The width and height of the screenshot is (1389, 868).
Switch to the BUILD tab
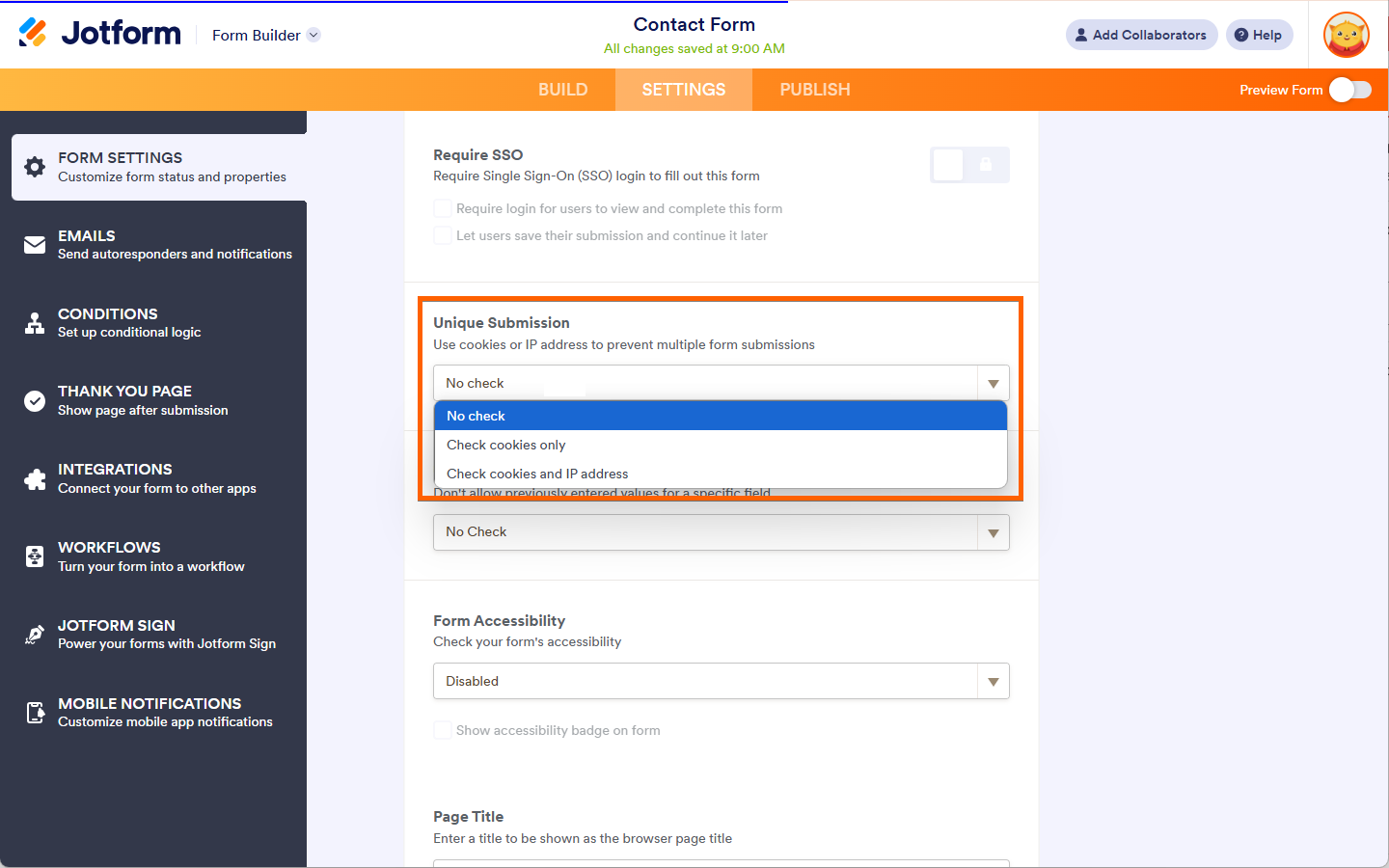(562, 90)
